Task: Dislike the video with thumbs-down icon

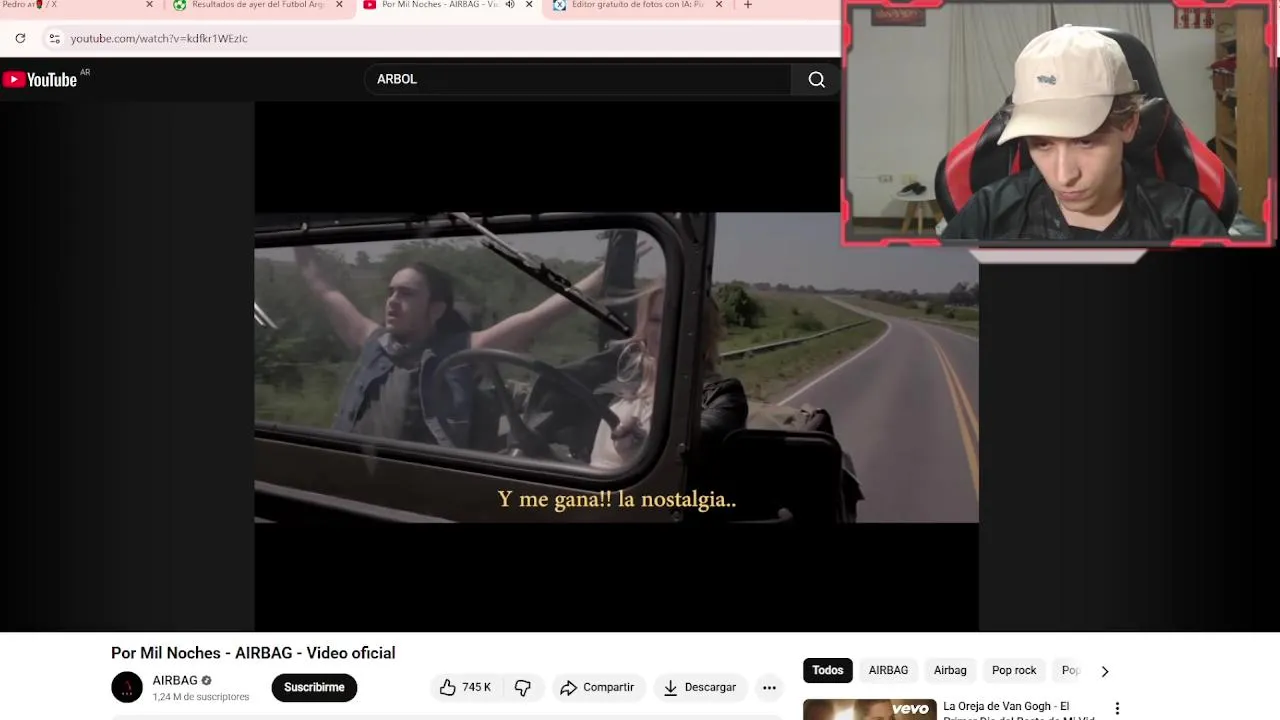Action: pos(522,687)
